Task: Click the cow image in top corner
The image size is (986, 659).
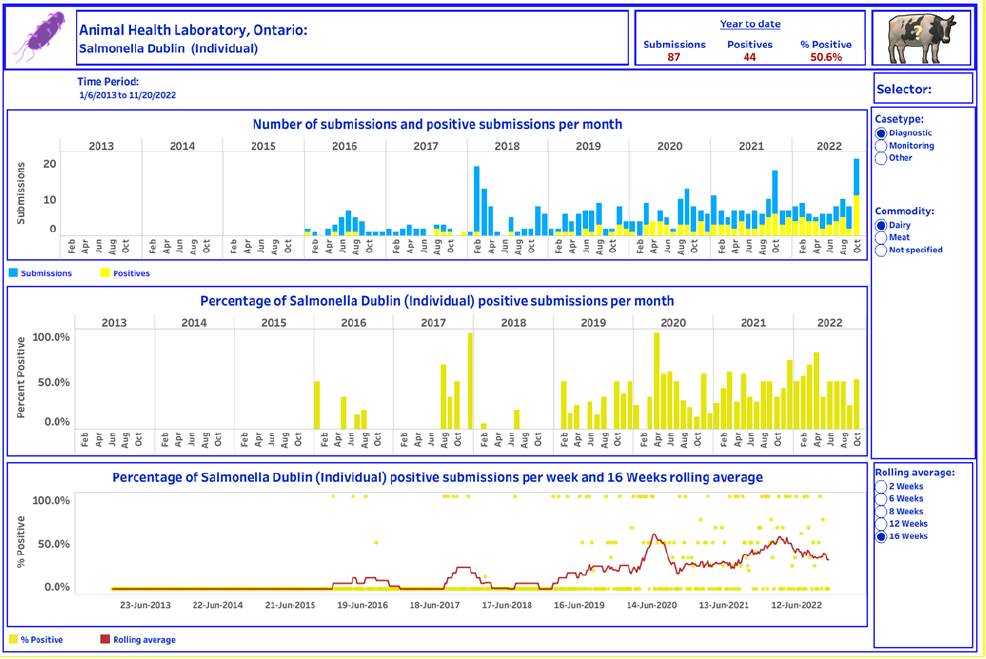Action: tap(921, 39)
